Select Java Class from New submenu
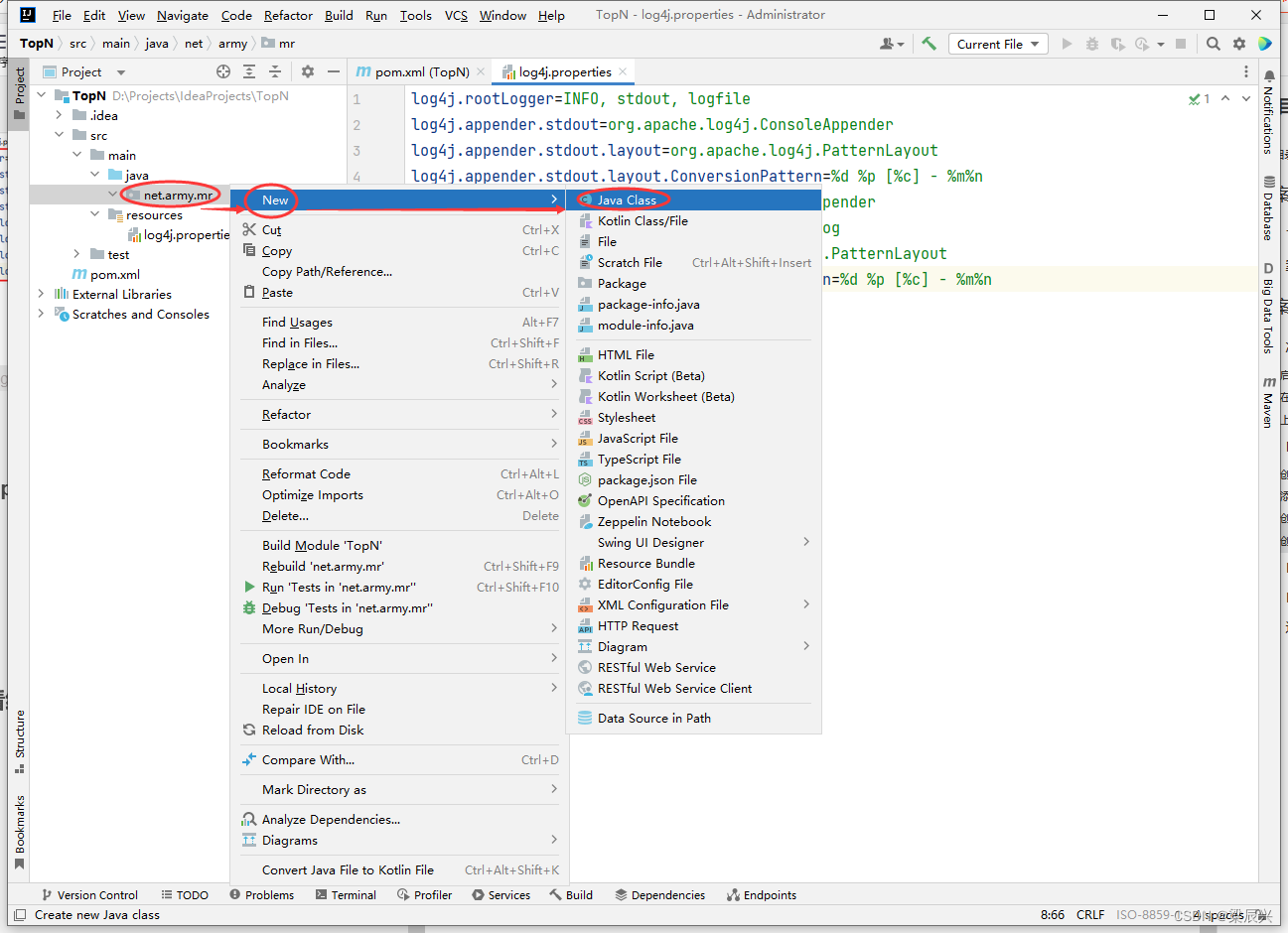 click(x=627, y=200)
